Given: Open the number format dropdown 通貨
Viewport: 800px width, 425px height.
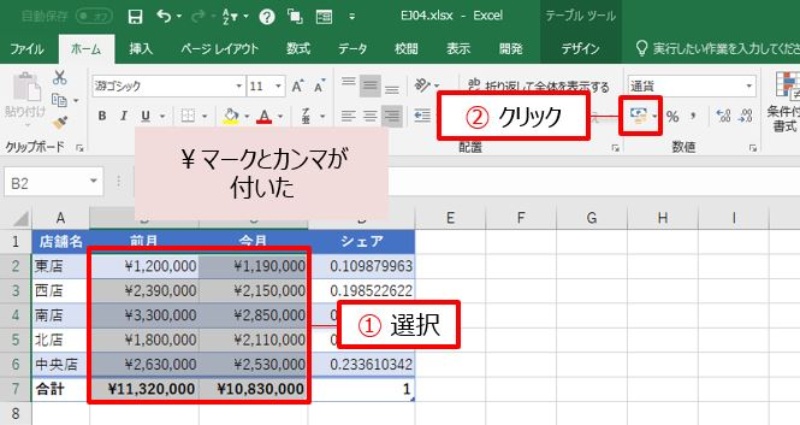Looking at the screenshot, I should (748, 86).
